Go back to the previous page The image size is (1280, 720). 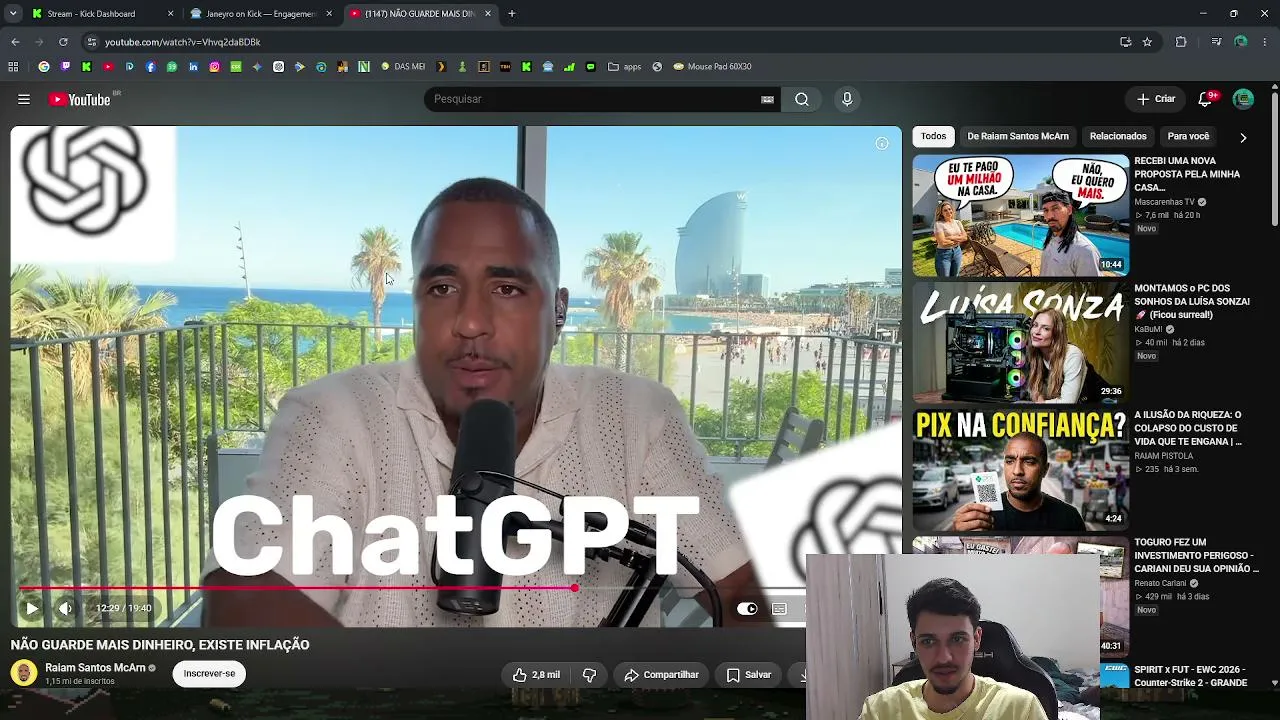click(x=15, y=42)
